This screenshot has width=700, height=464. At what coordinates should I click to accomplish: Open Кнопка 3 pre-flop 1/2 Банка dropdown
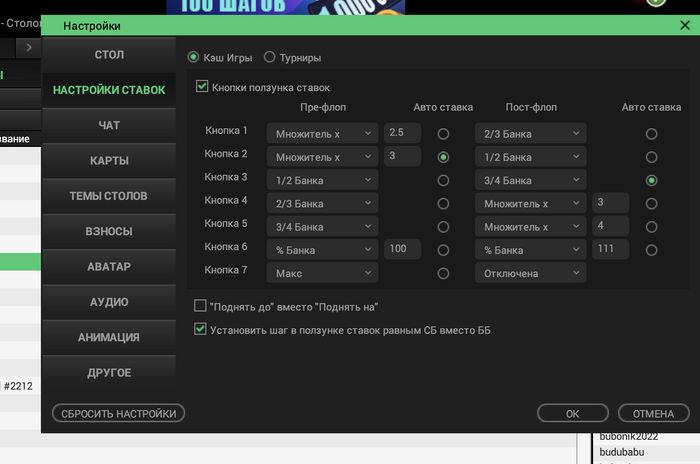322,180
